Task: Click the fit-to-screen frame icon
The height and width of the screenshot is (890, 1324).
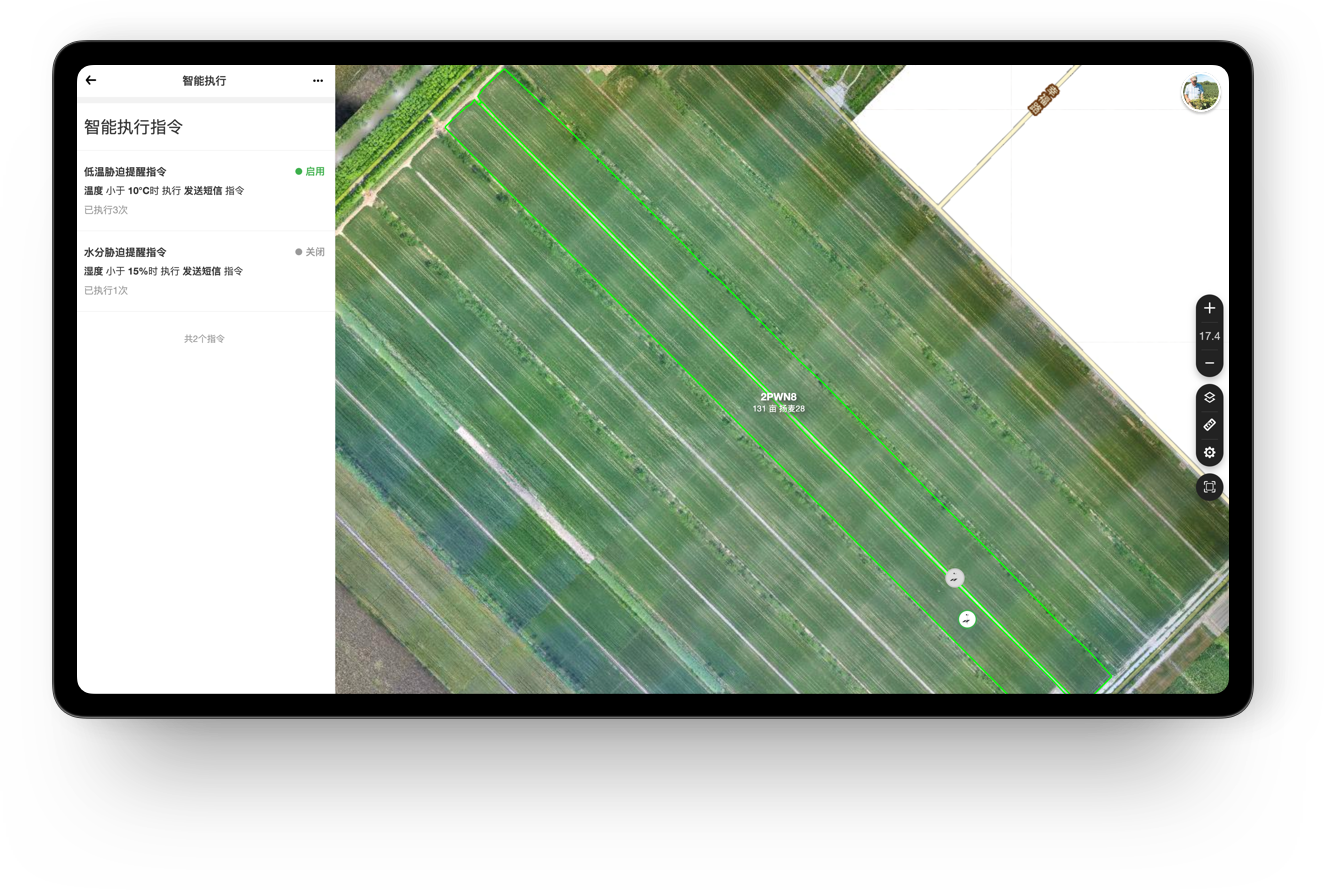Action: (x=1209, y=487)
